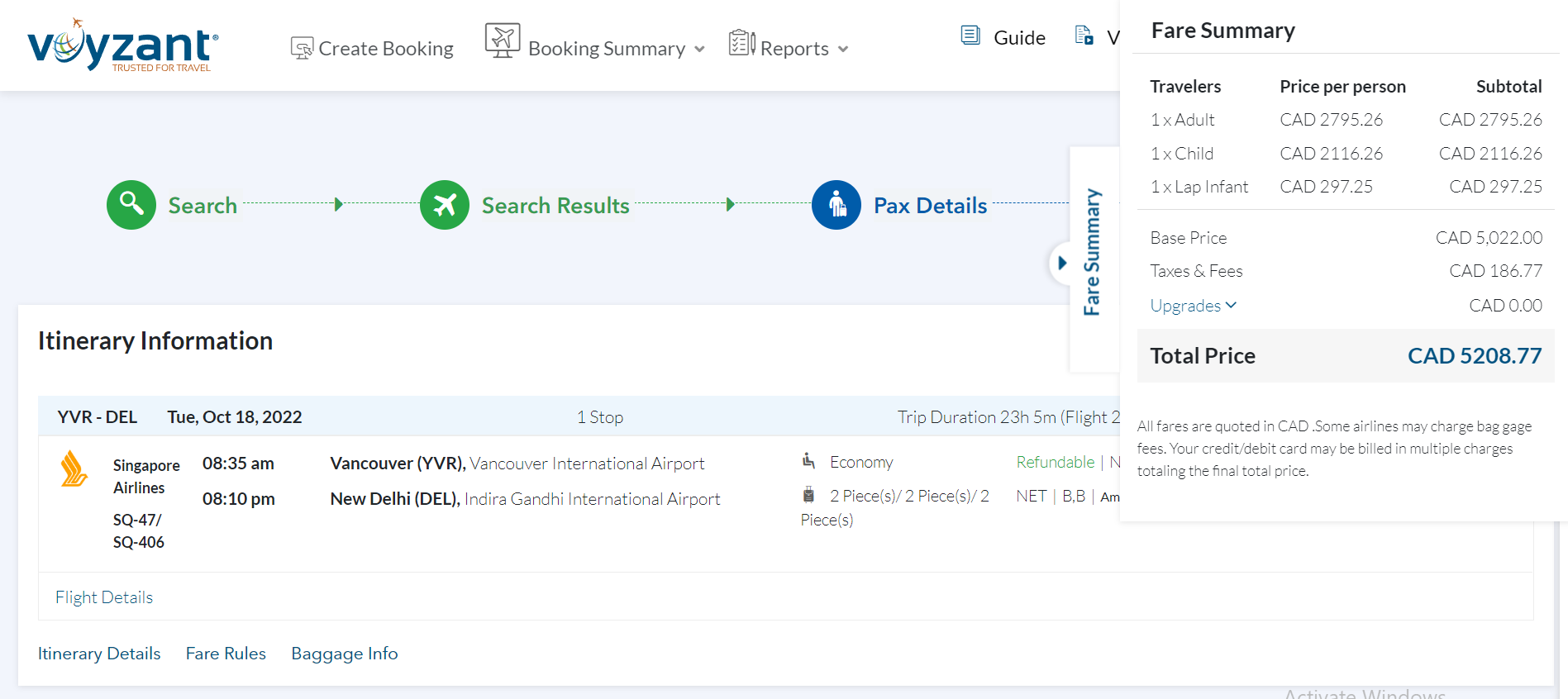Image resolution: width=1568 pixels, height=699 pixels.
Task: Expand the Upgrades fare breakdown
Action: coord(1193,306)
